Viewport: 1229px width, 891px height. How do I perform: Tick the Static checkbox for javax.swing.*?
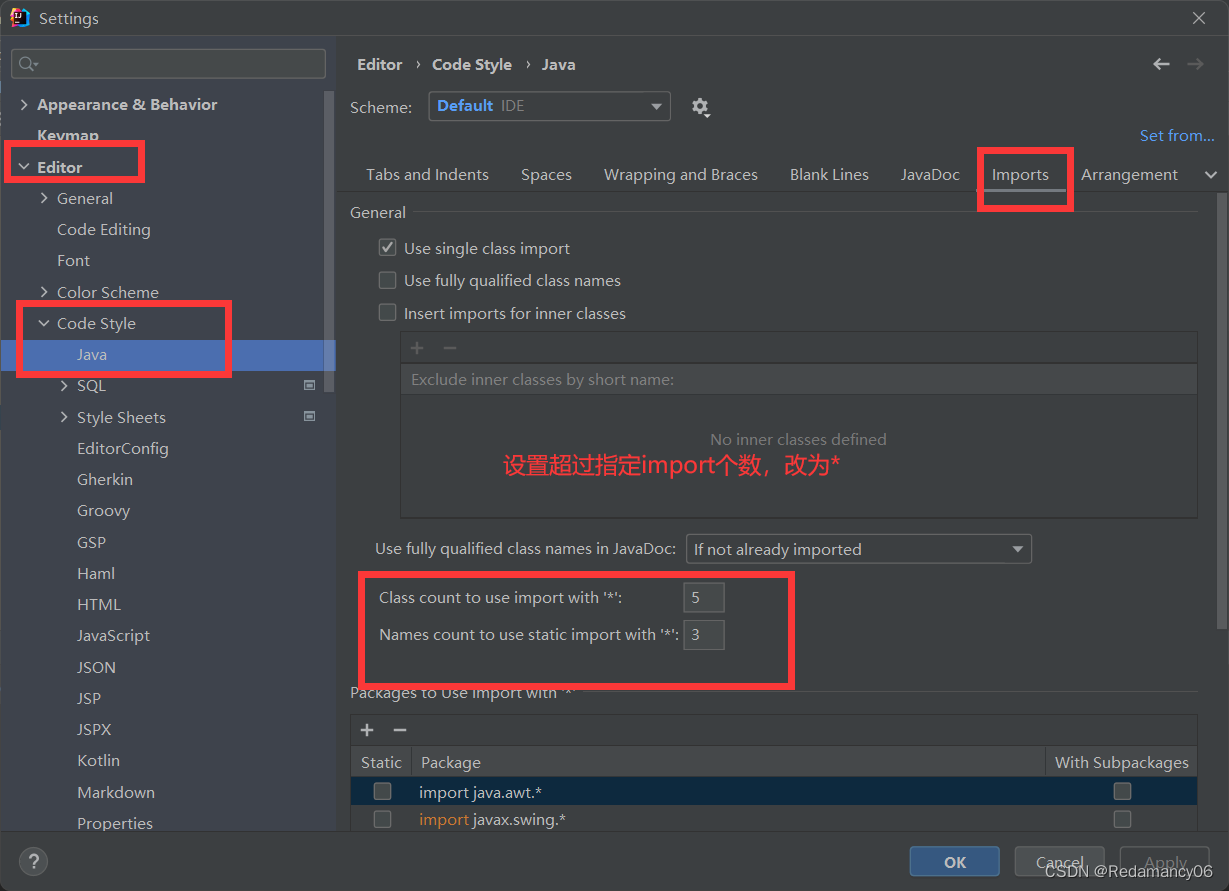(x=382, y=819)
